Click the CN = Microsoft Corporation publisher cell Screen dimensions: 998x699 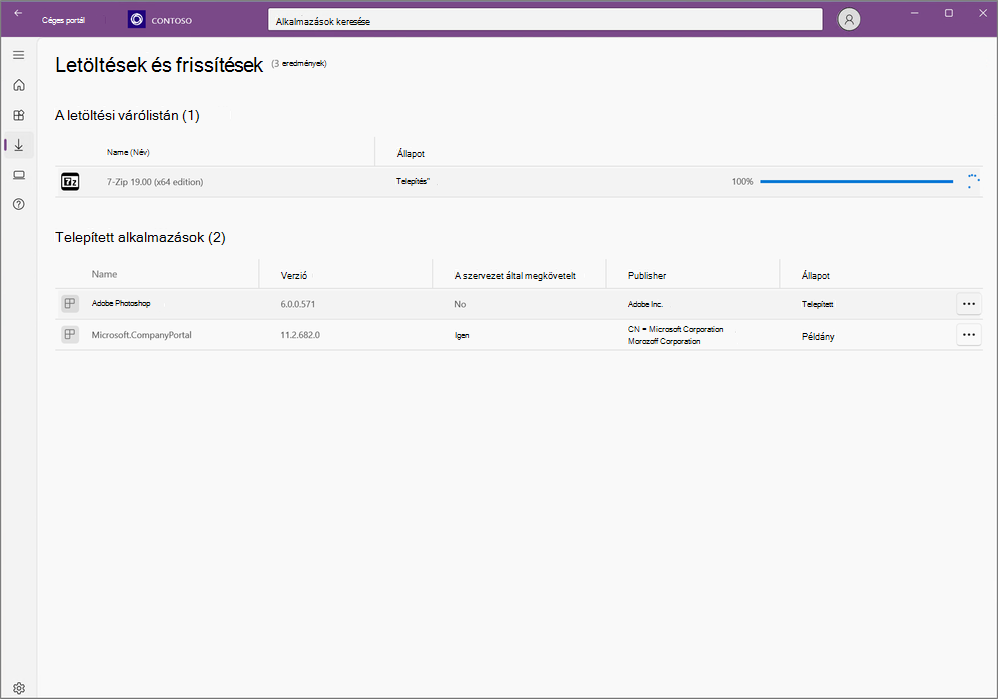coord(675,335)
